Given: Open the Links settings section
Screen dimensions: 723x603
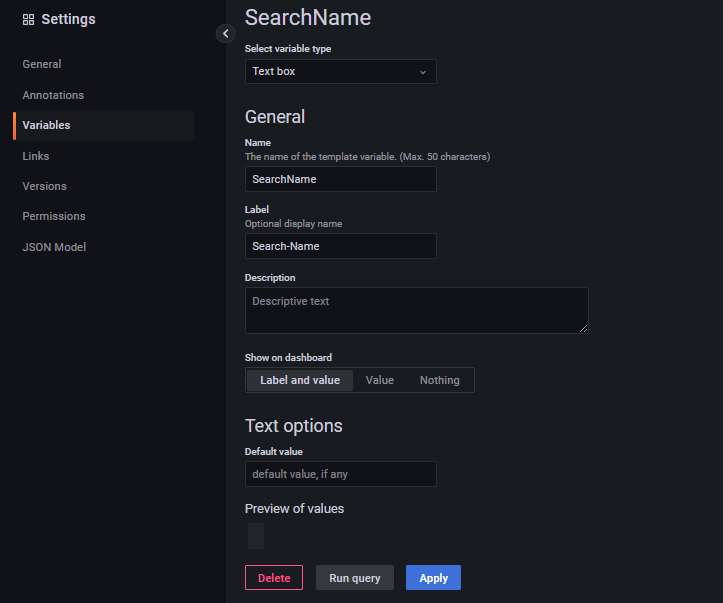Looking at the screenshot, I should [36, 156].
